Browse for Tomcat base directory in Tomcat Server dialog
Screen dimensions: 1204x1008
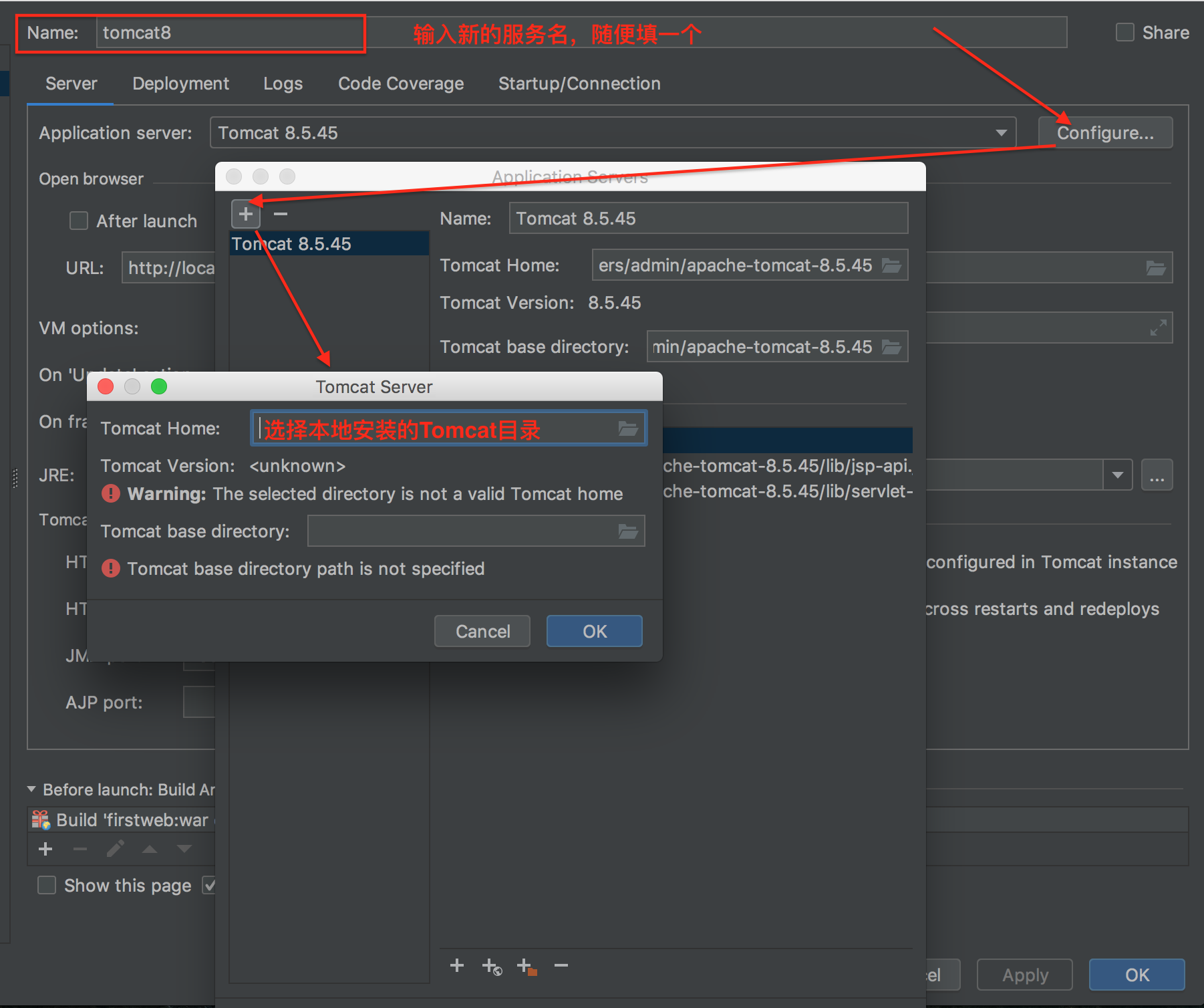(x=627, y=531)
